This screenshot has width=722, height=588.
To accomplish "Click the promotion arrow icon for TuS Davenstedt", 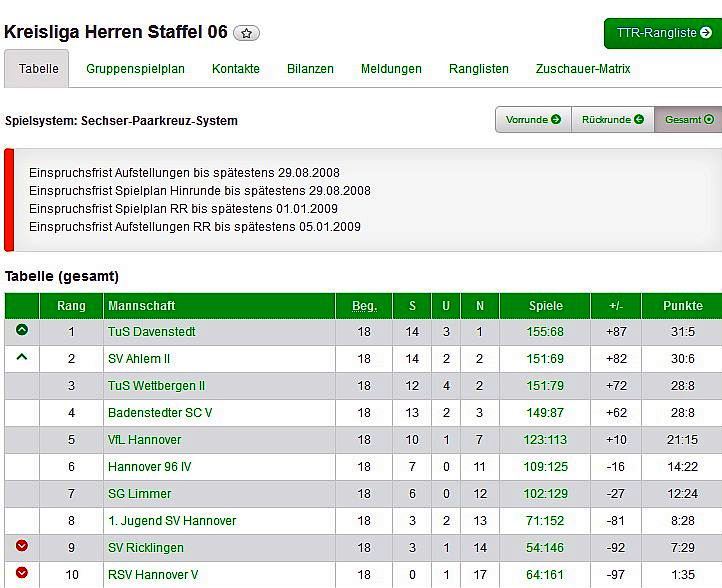I will (22, 331).
